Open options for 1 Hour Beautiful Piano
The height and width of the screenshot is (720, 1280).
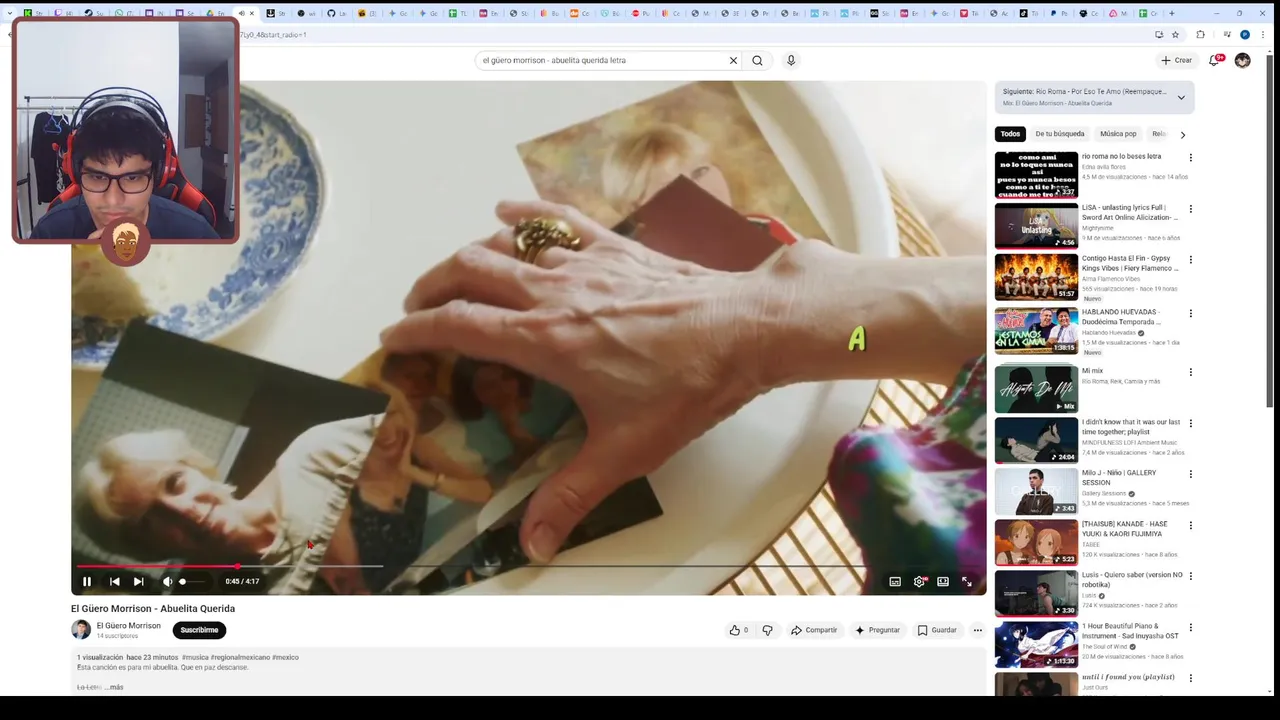(1190, 628)
